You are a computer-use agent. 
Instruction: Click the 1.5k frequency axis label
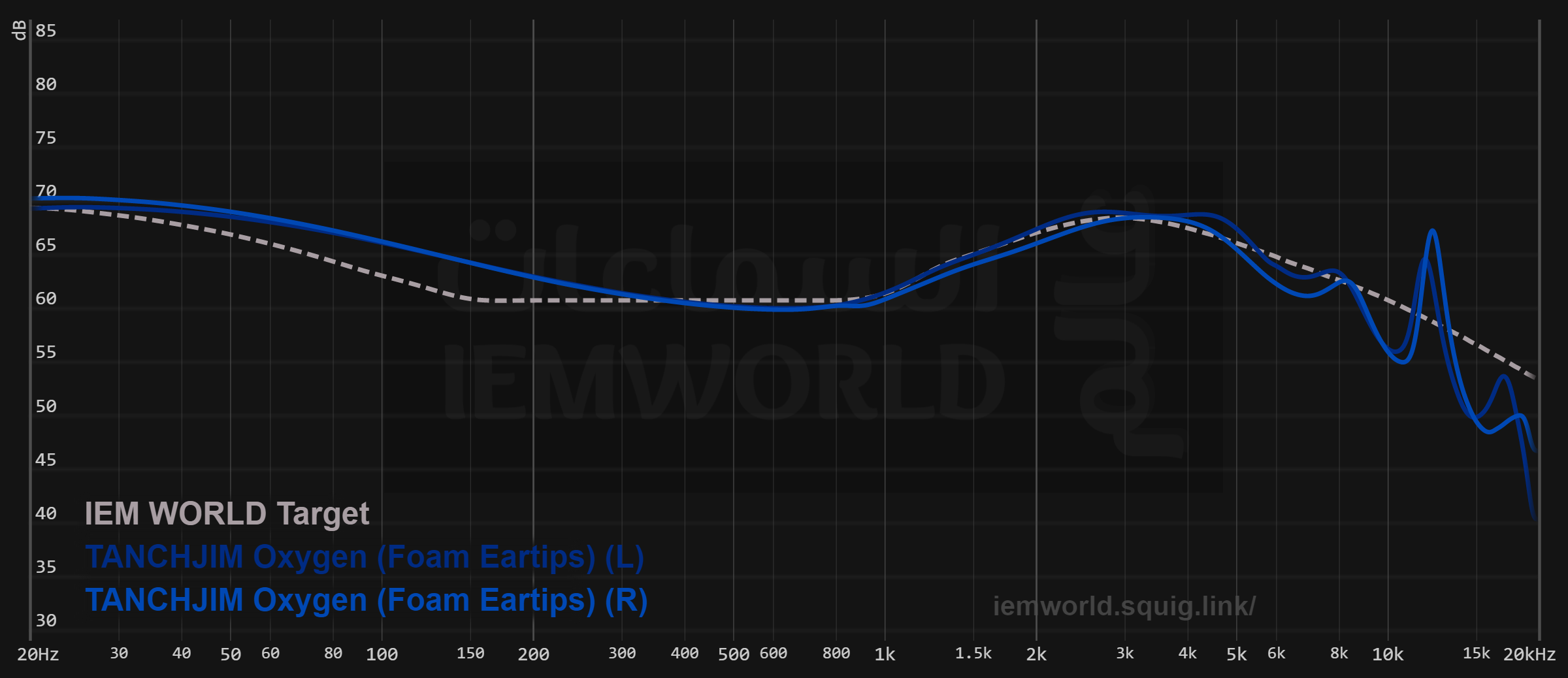pos(973,654)
